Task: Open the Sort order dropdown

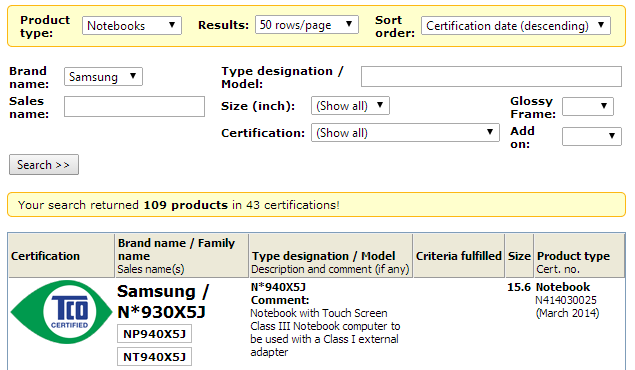Action: click(x=516, y=26)
